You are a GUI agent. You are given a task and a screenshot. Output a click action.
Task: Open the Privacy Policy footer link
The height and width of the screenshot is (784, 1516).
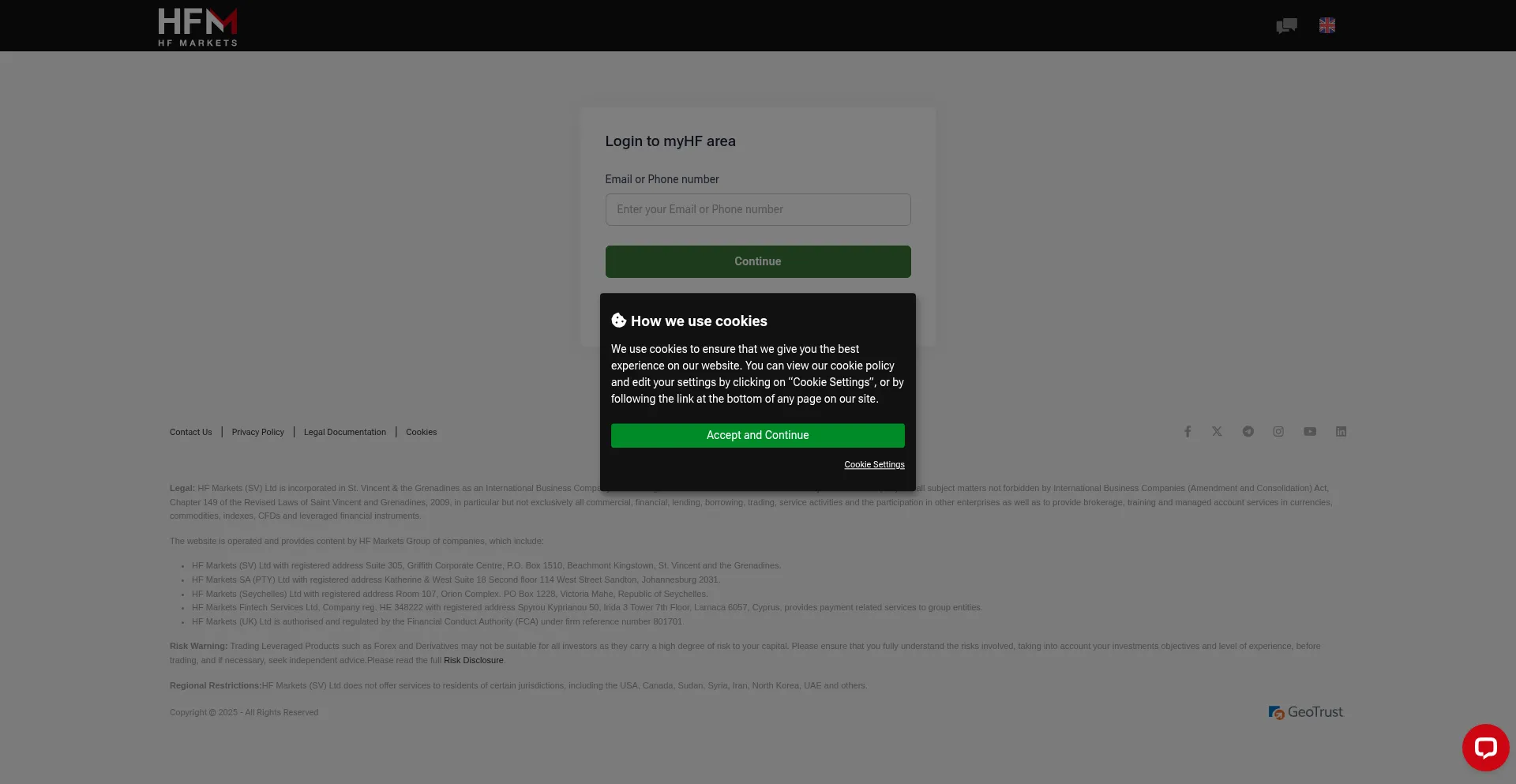click(257, 432)
